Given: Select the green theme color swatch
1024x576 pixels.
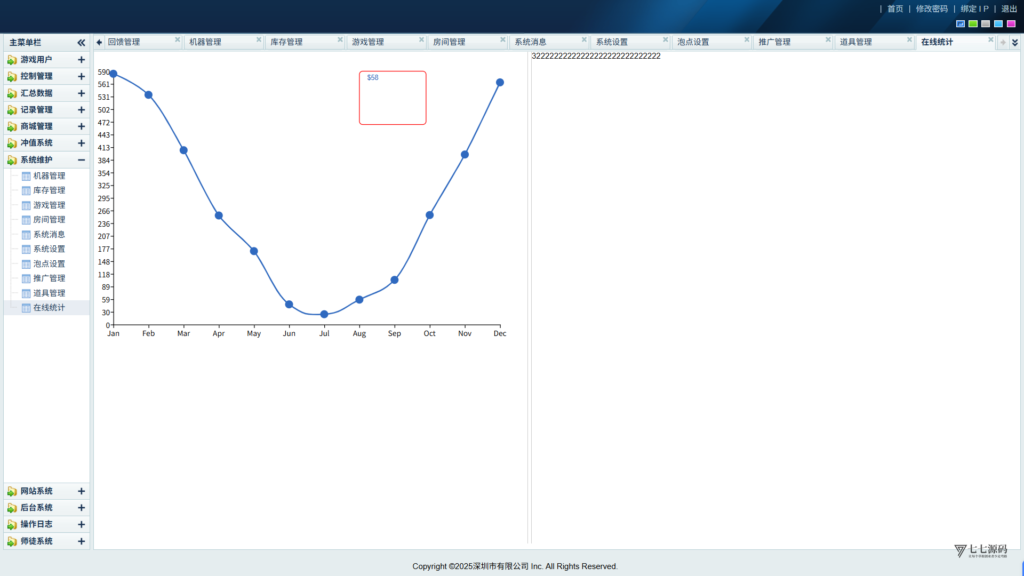Looking at the screenshot, I should [973, 24].
